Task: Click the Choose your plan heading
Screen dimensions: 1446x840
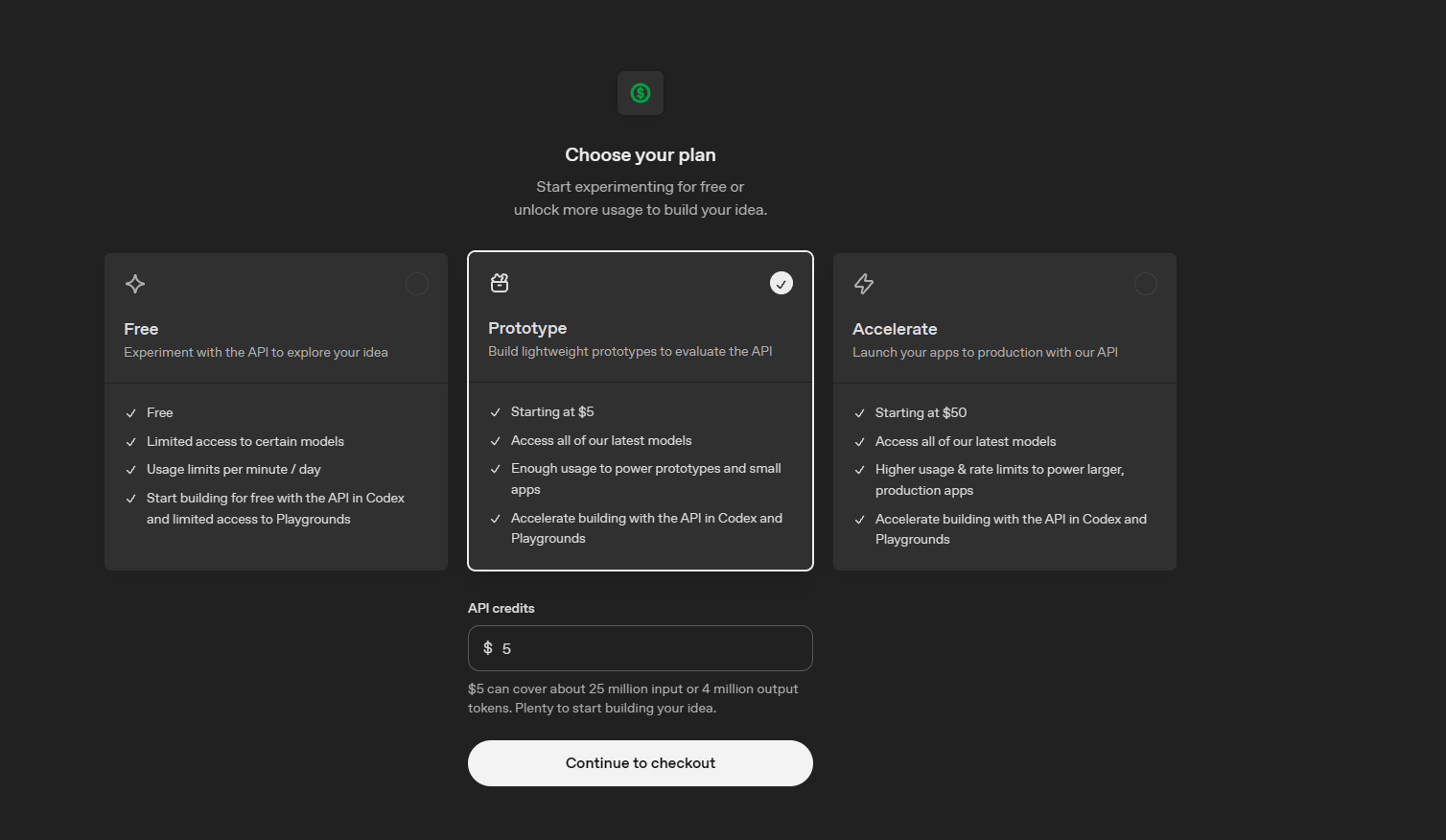Action: tap(641, 154)
